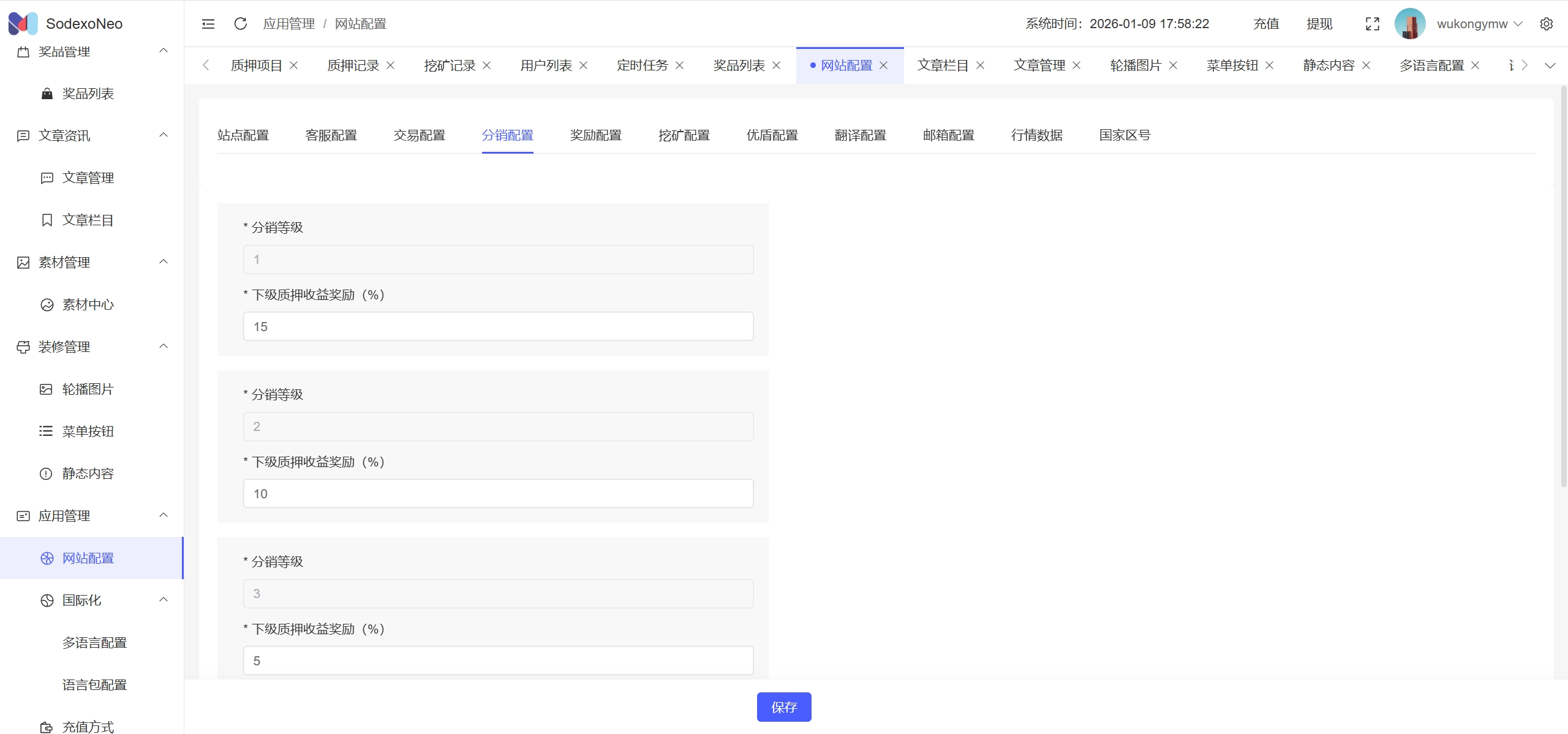The image size is (1568, 734).
Task: Toggle the sidebar collapse hamburger icon
Action: [x=208, y=24]
